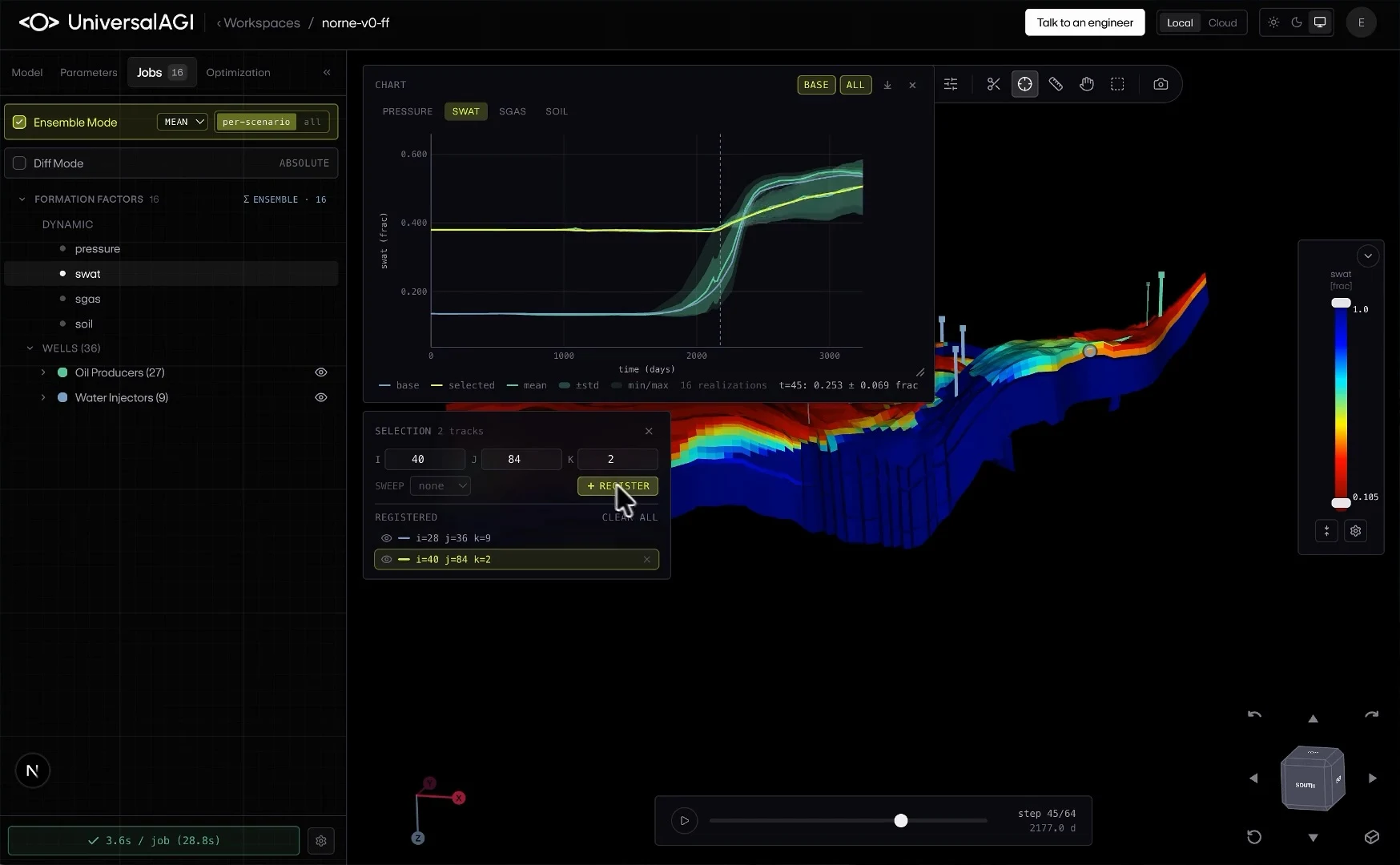1400x865 pixels.
Task: Expand the Water Injectors (9) group
Action: click(x=43, y=398)
